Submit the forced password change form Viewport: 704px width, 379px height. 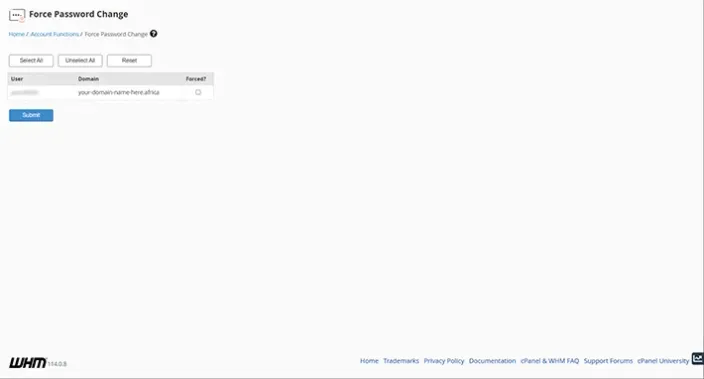pyautogui.click(x=31, y=115)
